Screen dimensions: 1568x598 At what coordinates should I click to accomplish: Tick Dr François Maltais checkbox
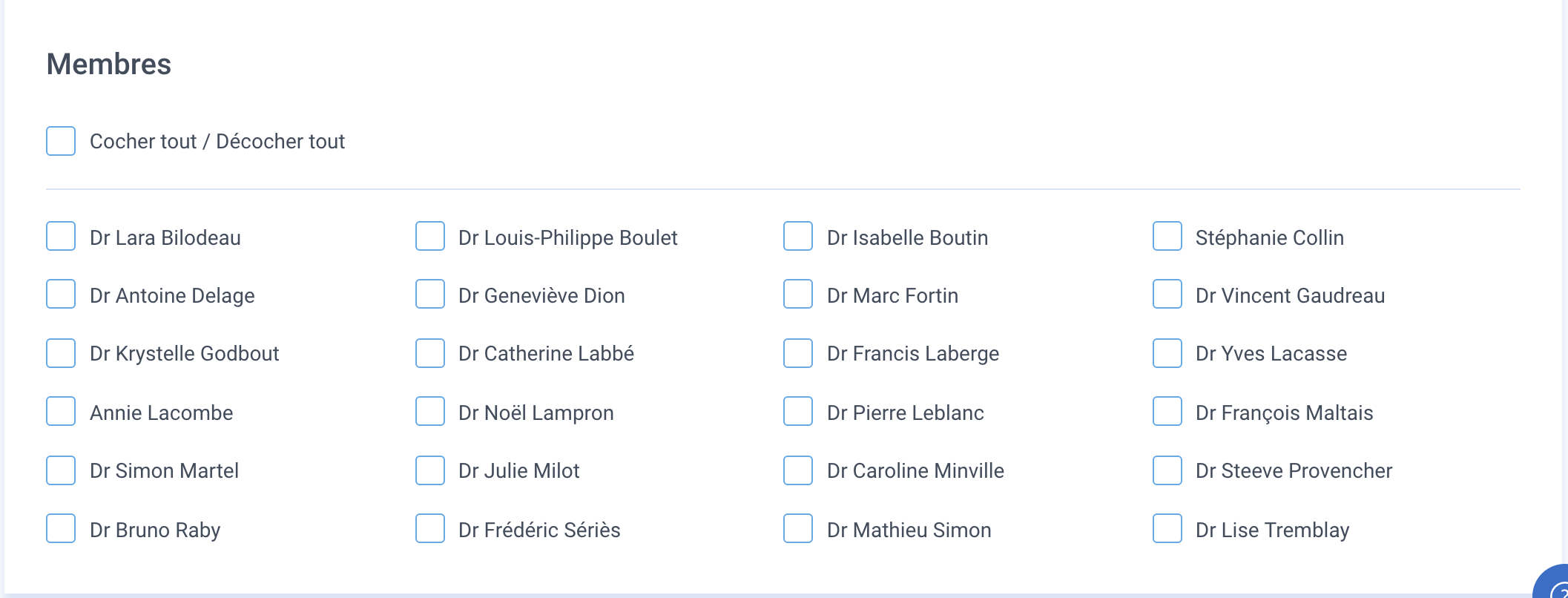point(1167,411)
